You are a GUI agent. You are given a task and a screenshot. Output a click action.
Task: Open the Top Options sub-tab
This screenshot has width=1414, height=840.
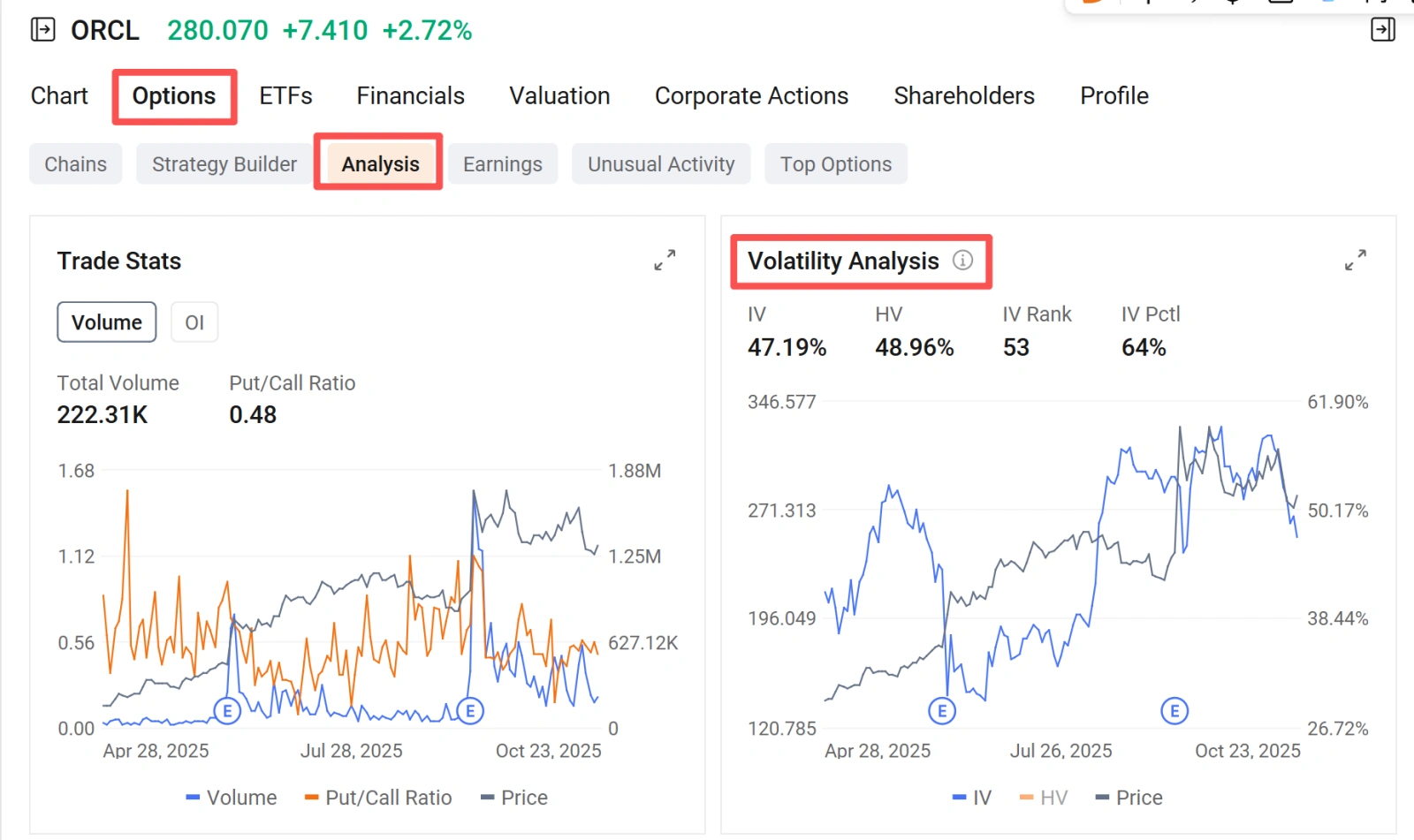tap(836, 164)
